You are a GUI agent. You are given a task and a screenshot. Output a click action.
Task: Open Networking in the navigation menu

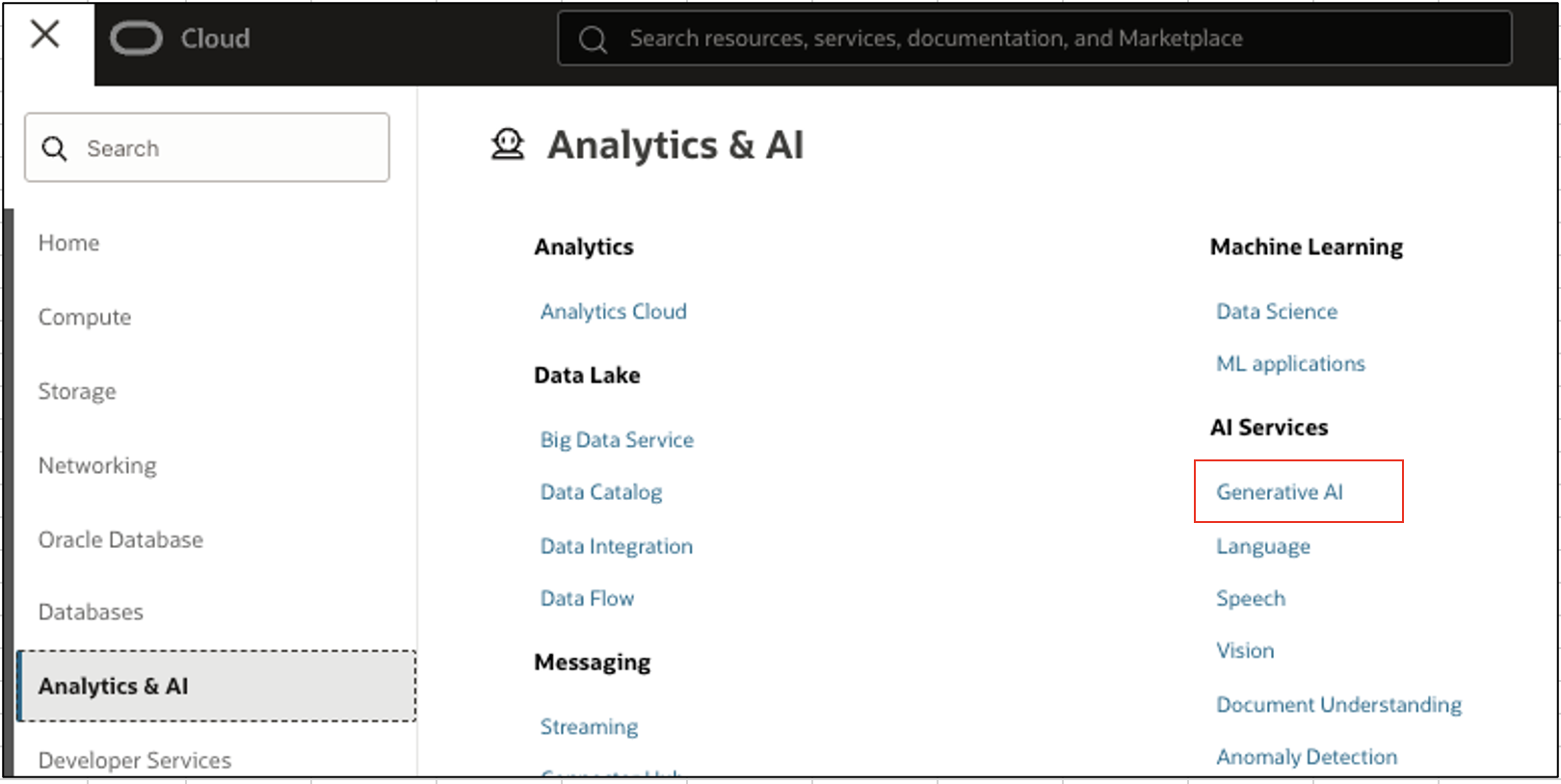tap(97, 465)
